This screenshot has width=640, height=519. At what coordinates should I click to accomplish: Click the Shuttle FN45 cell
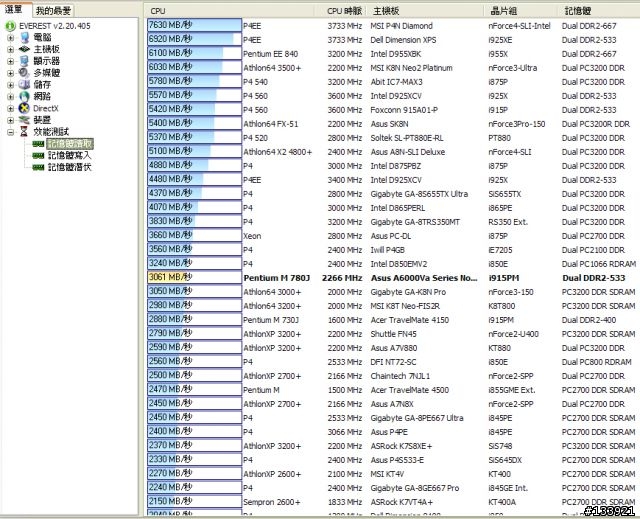393,334
